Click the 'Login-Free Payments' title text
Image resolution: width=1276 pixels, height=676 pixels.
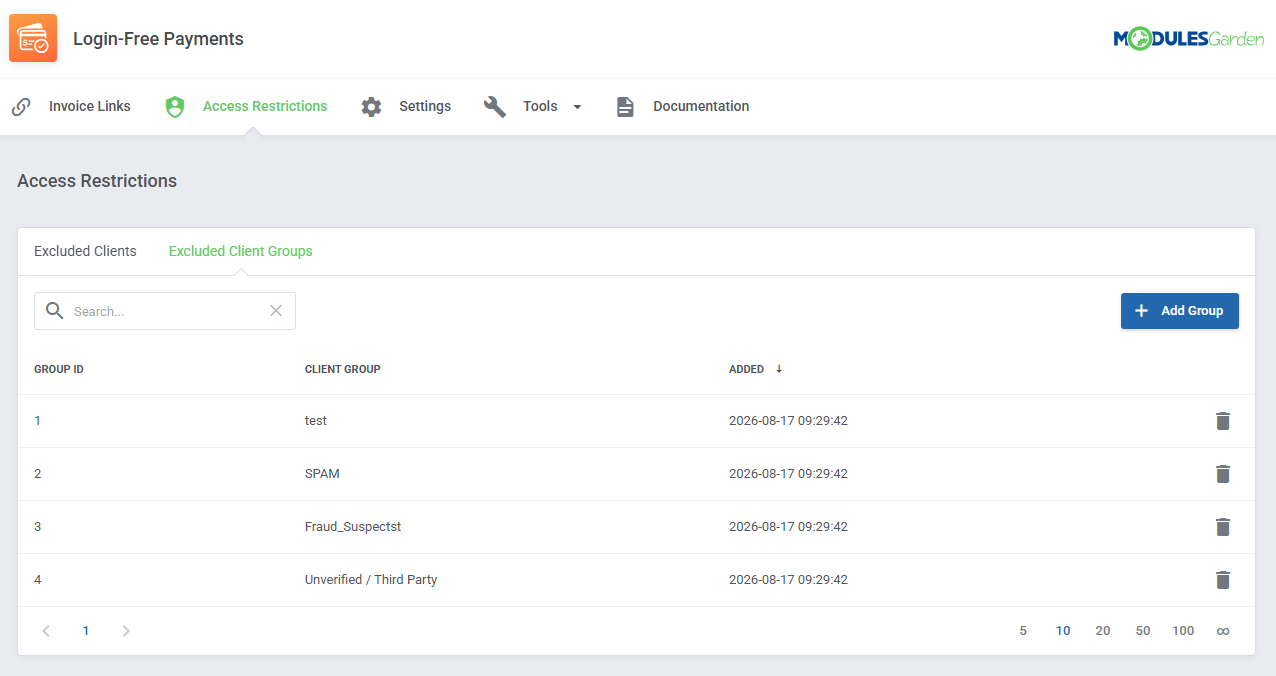(x=158, y=39)
